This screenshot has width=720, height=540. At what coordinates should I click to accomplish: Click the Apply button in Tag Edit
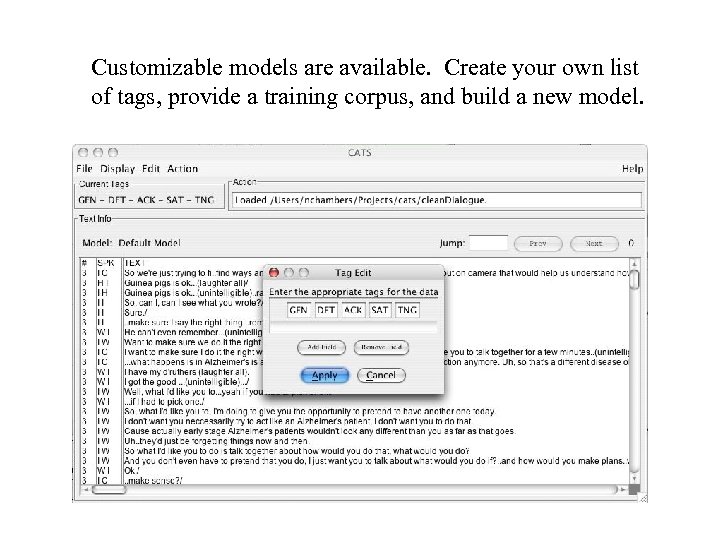(x=325, y=375)
